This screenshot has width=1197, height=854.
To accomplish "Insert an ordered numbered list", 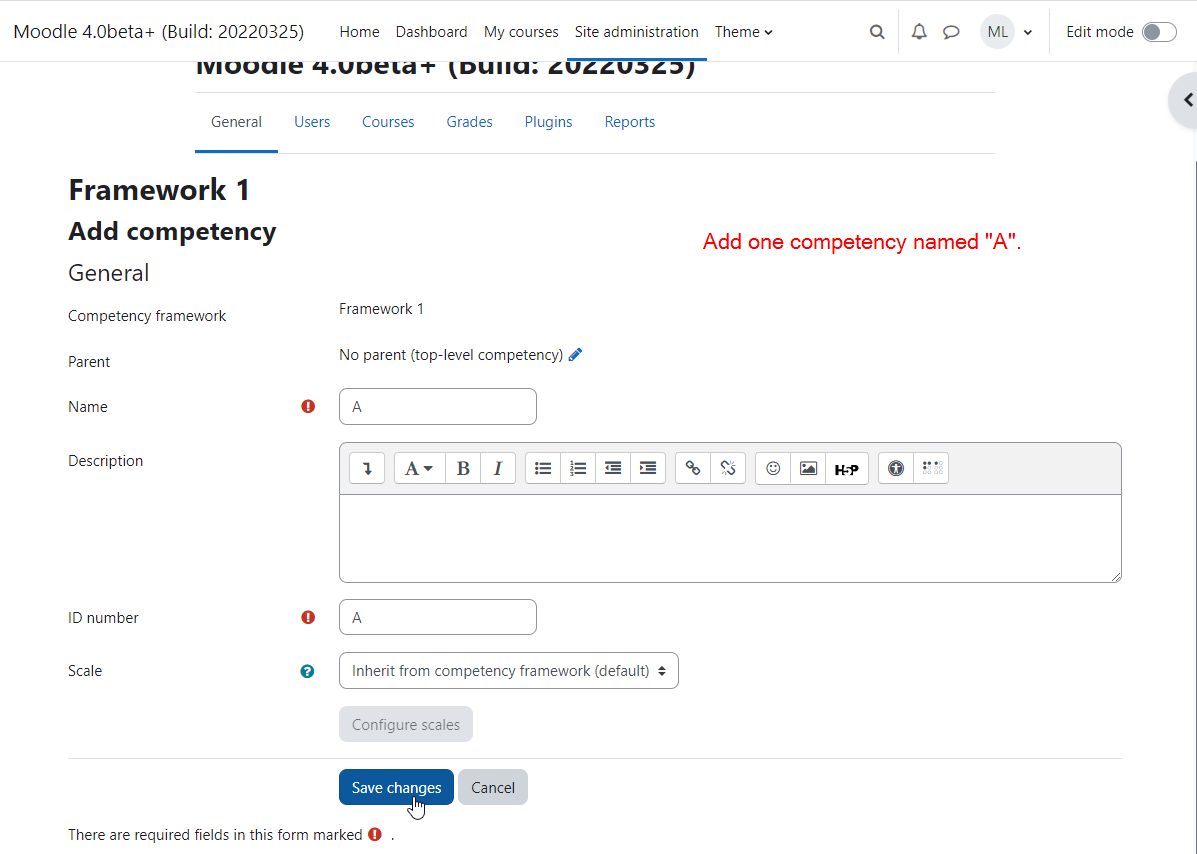I will tap(578, 469).
